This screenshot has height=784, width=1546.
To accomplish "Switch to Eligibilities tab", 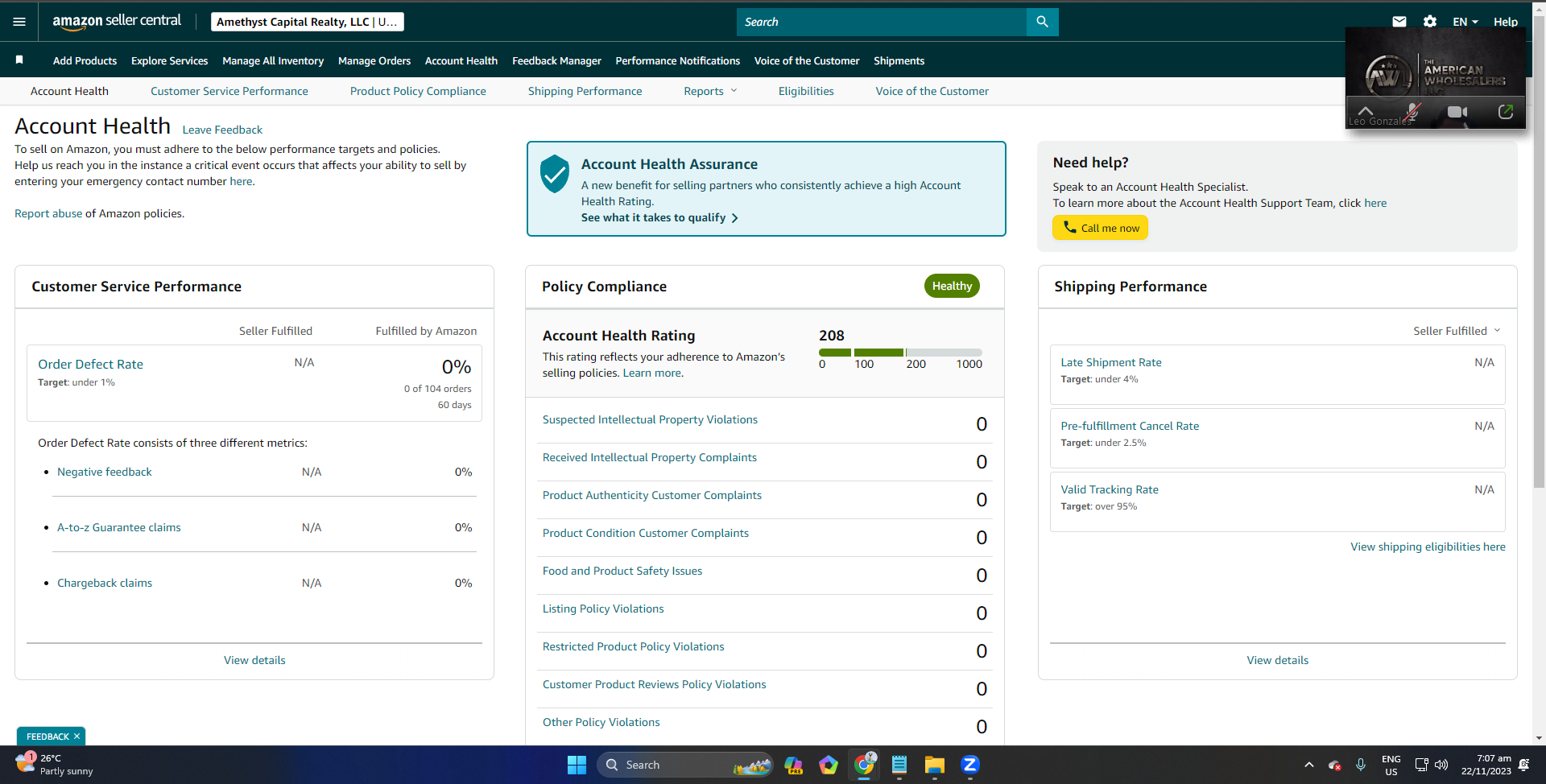I will [806, 91].
